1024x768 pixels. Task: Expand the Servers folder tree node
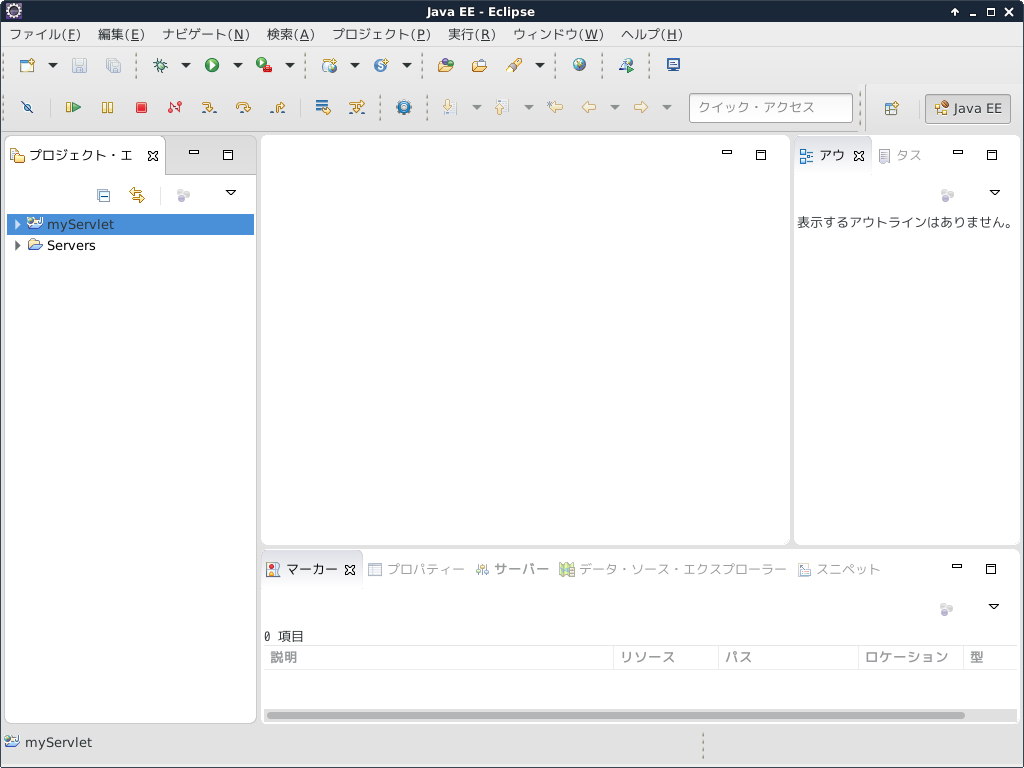tap(18, 246)
